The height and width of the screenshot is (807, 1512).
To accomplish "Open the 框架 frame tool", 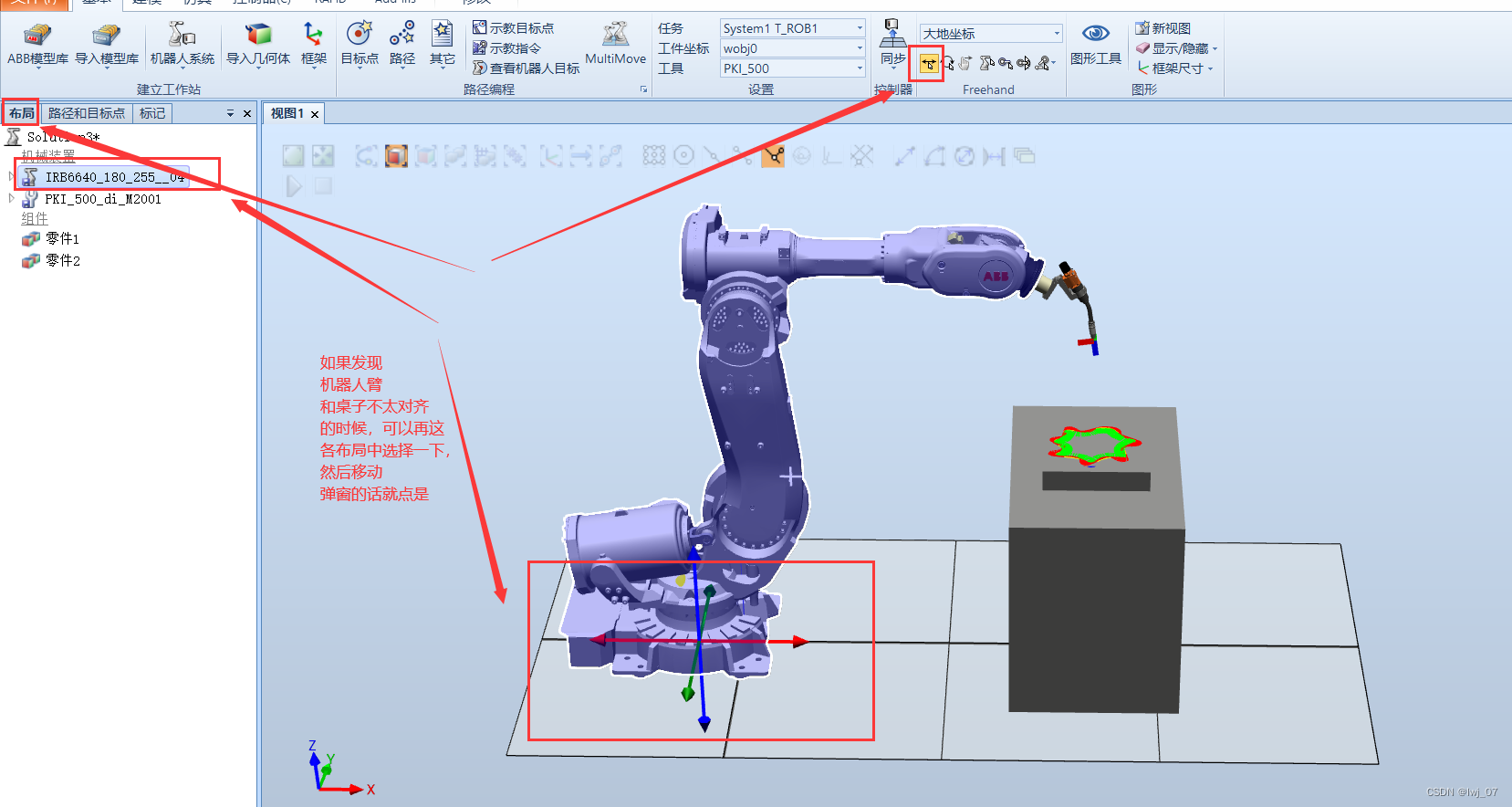I will point(314,46).
